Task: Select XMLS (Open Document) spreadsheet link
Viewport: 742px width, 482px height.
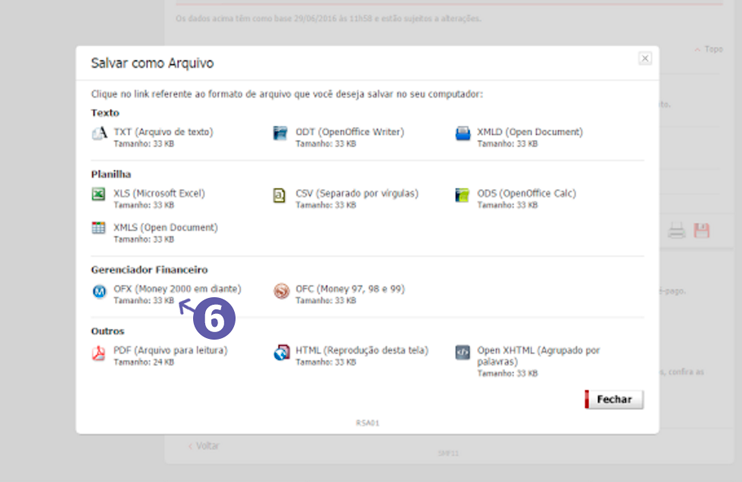Action: tap(166, 228)
